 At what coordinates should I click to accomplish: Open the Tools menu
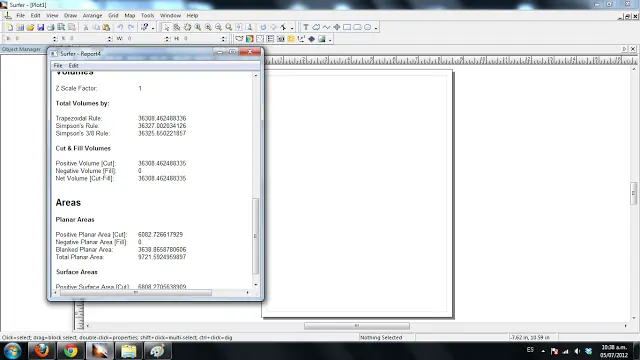click(147, 16)
